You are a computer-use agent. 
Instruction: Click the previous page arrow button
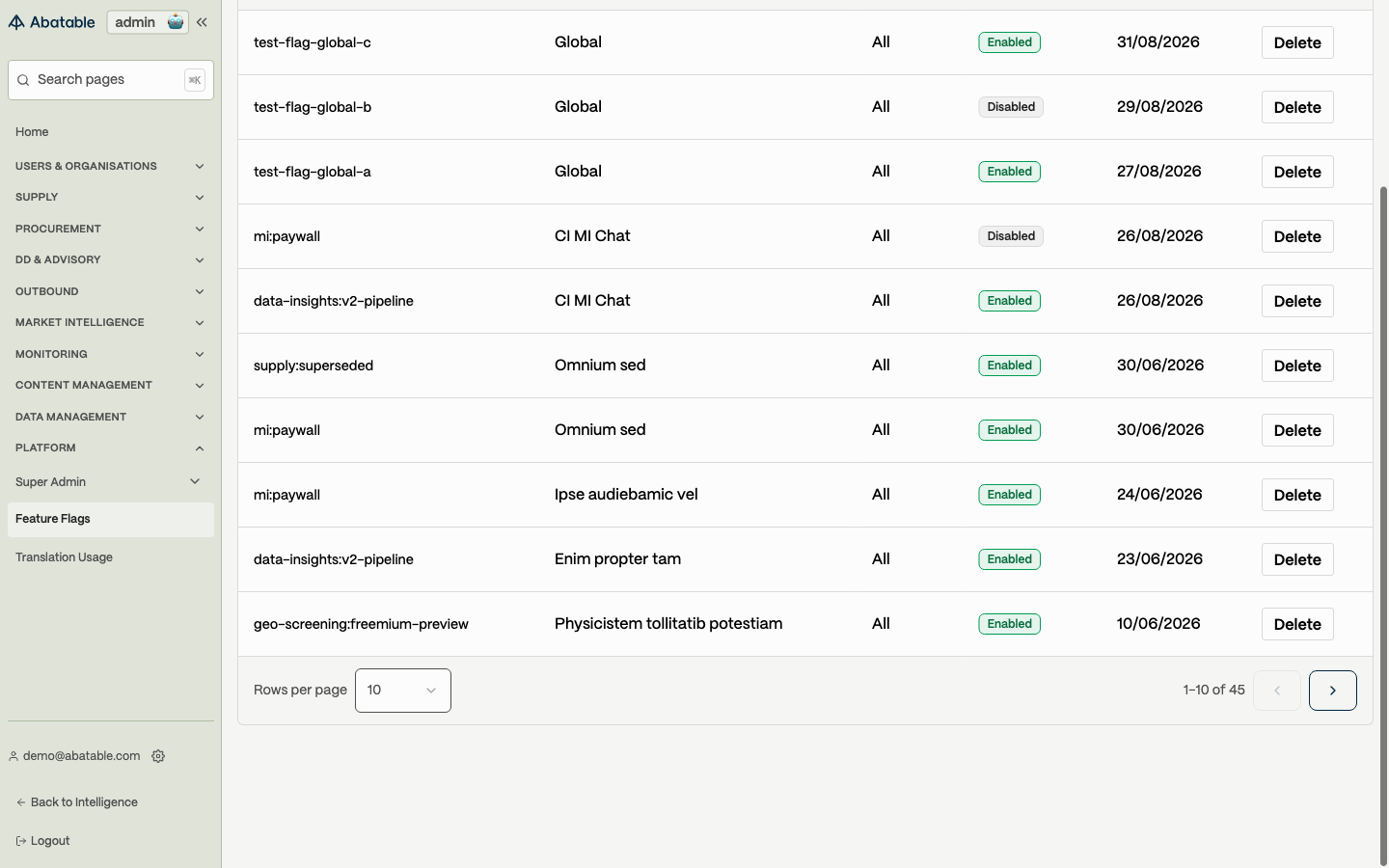point(1277,691)
